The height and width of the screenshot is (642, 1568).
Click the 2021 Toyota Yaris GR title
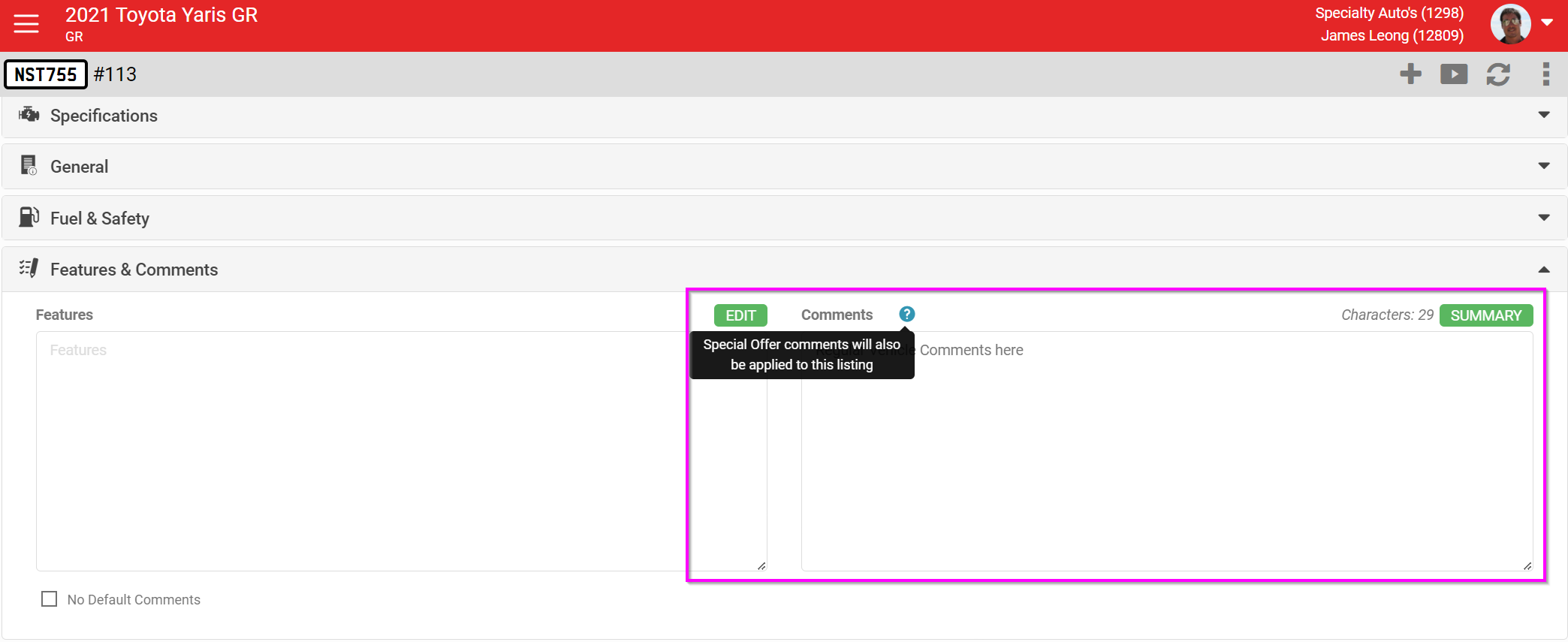161,15
